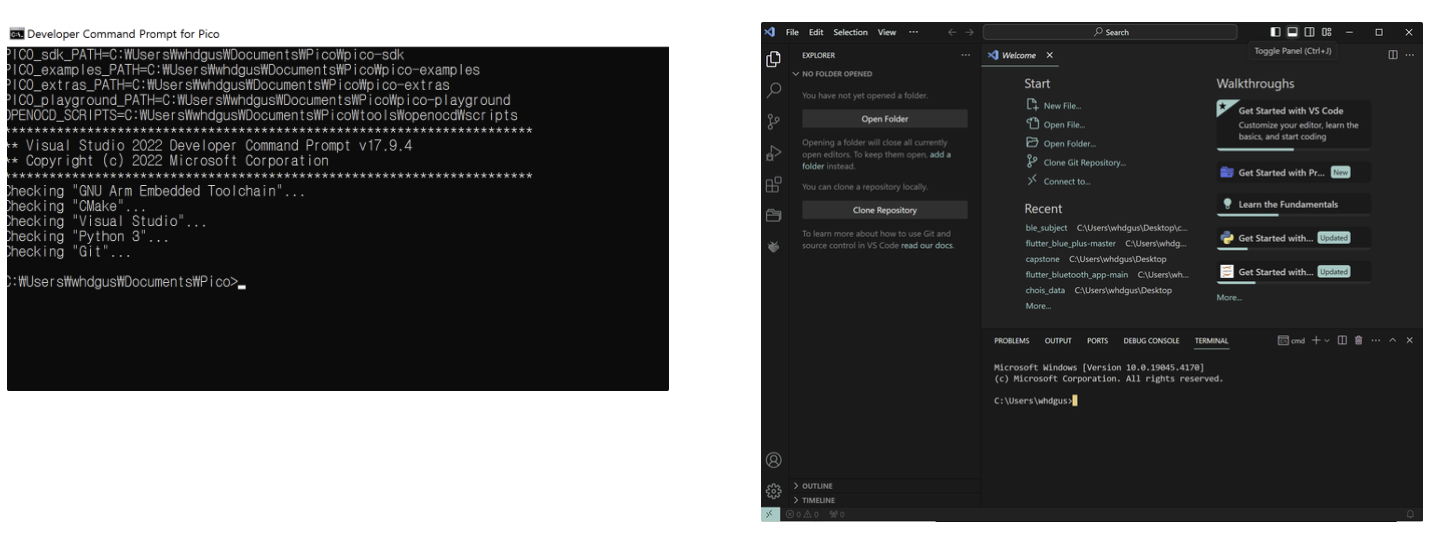The height and width of the screenshot is (537, 1445).
Task: Switch to the PORTS panel tab
Action: click(1097, 341)
